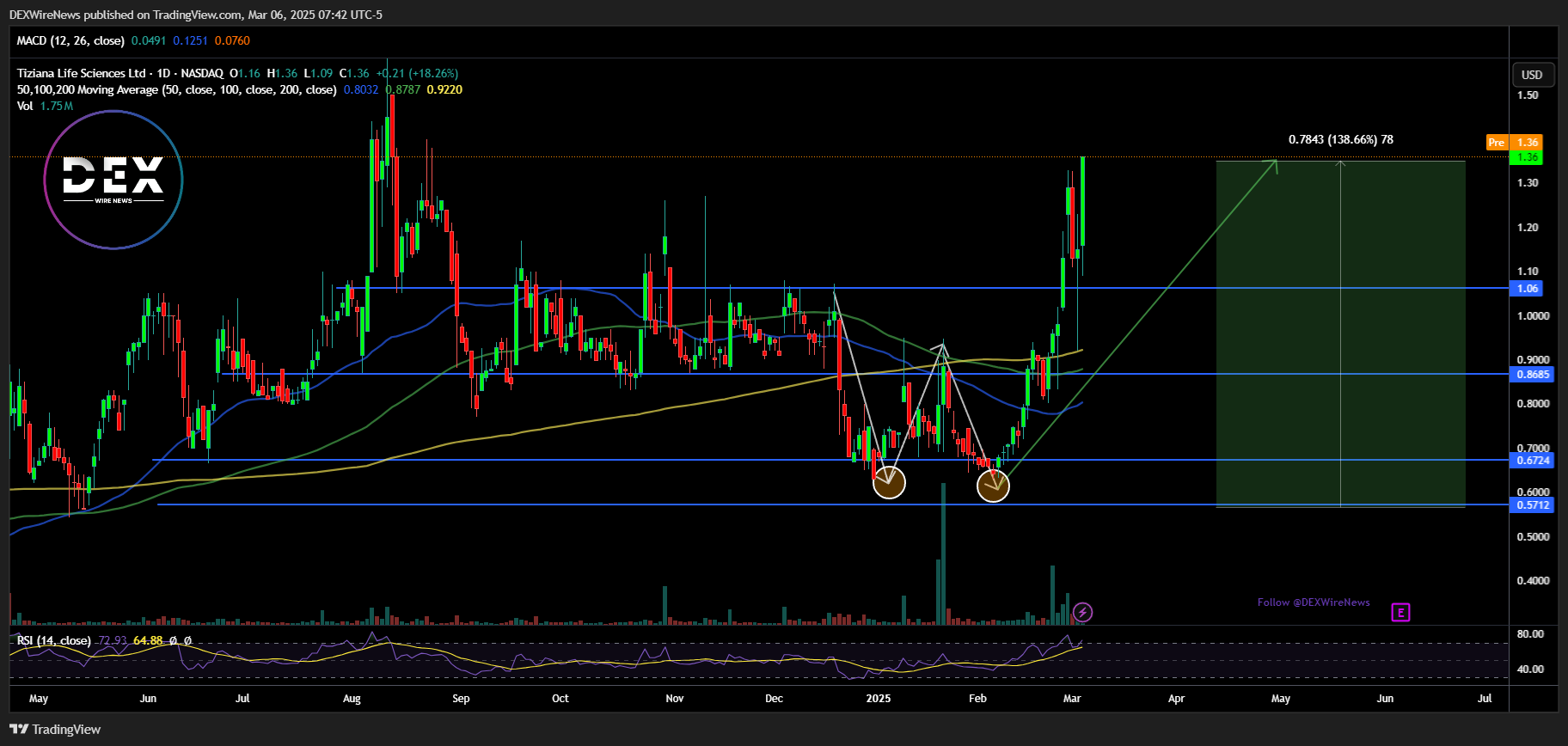Select the RSI (14, close) indicator legend
Image resolution: width=1568 pixels, height=746 pixels.
53,640
